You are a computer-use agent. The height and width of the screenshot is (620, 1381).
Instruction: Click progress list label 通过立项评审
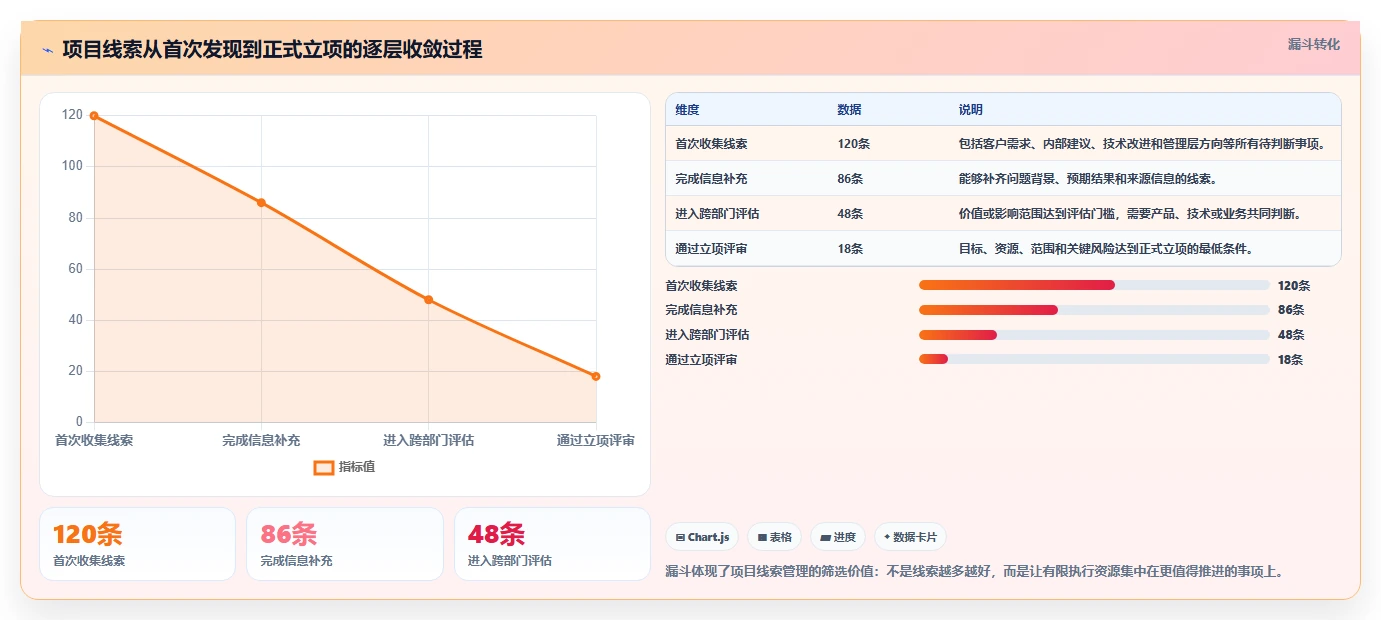(701, 360)
